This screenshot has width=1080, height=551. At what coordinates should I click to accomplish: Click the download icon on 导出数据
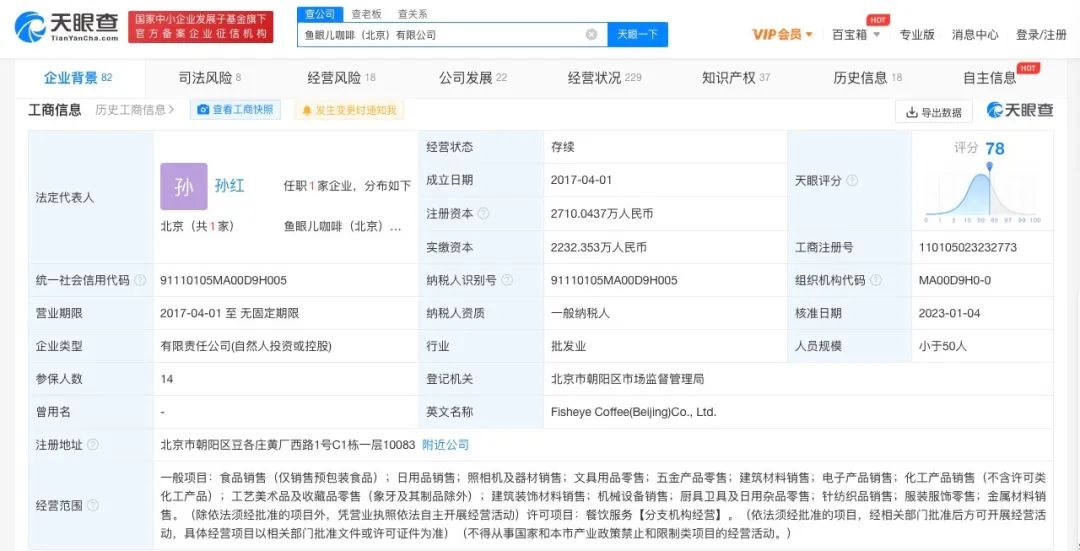click(911, 112)
